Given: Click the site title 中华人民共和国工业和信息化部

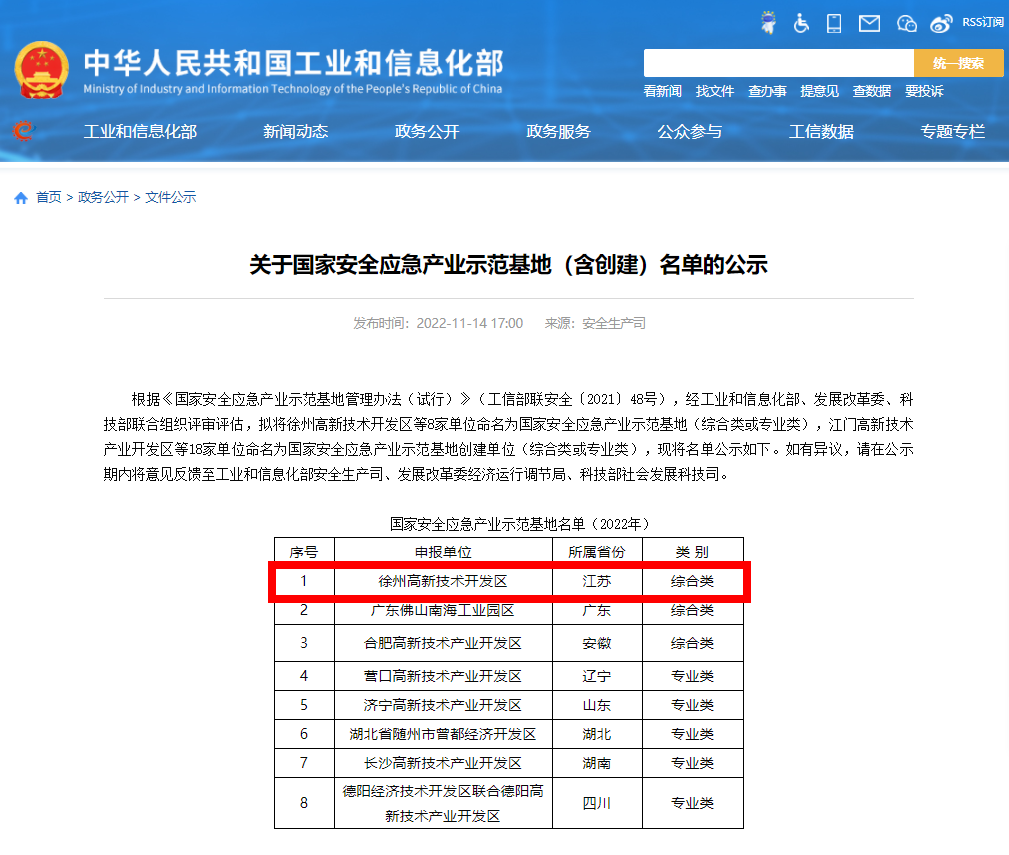Looking at the screenshot, I should pos(293,63).
